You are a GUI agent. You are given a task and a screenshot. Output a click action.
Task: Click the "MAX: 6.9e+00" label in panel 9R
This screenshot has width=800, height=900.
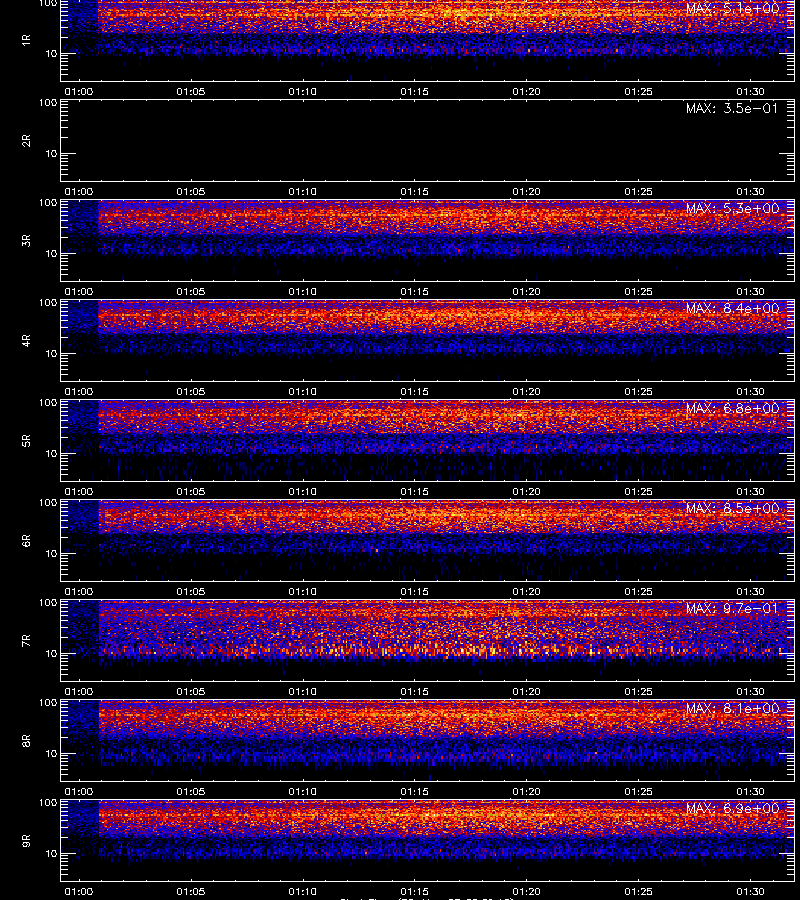732,808
